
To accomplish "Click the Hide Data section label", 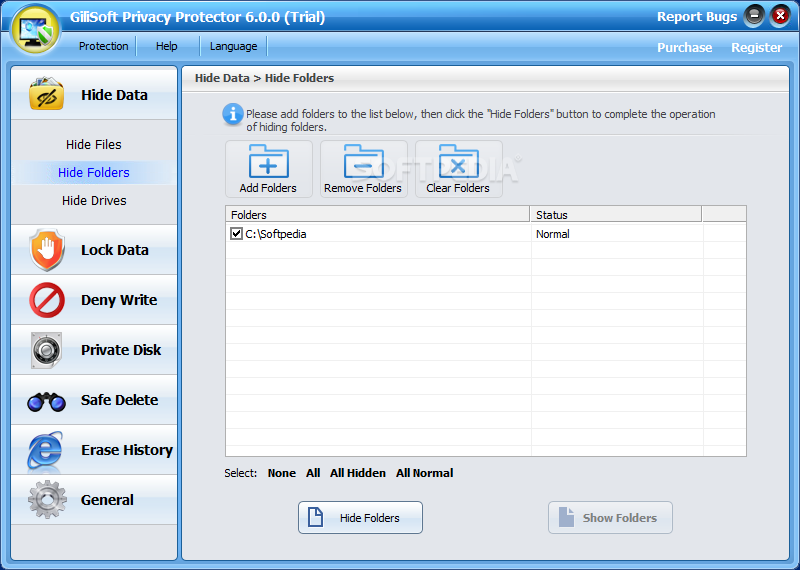I will 114,95.
